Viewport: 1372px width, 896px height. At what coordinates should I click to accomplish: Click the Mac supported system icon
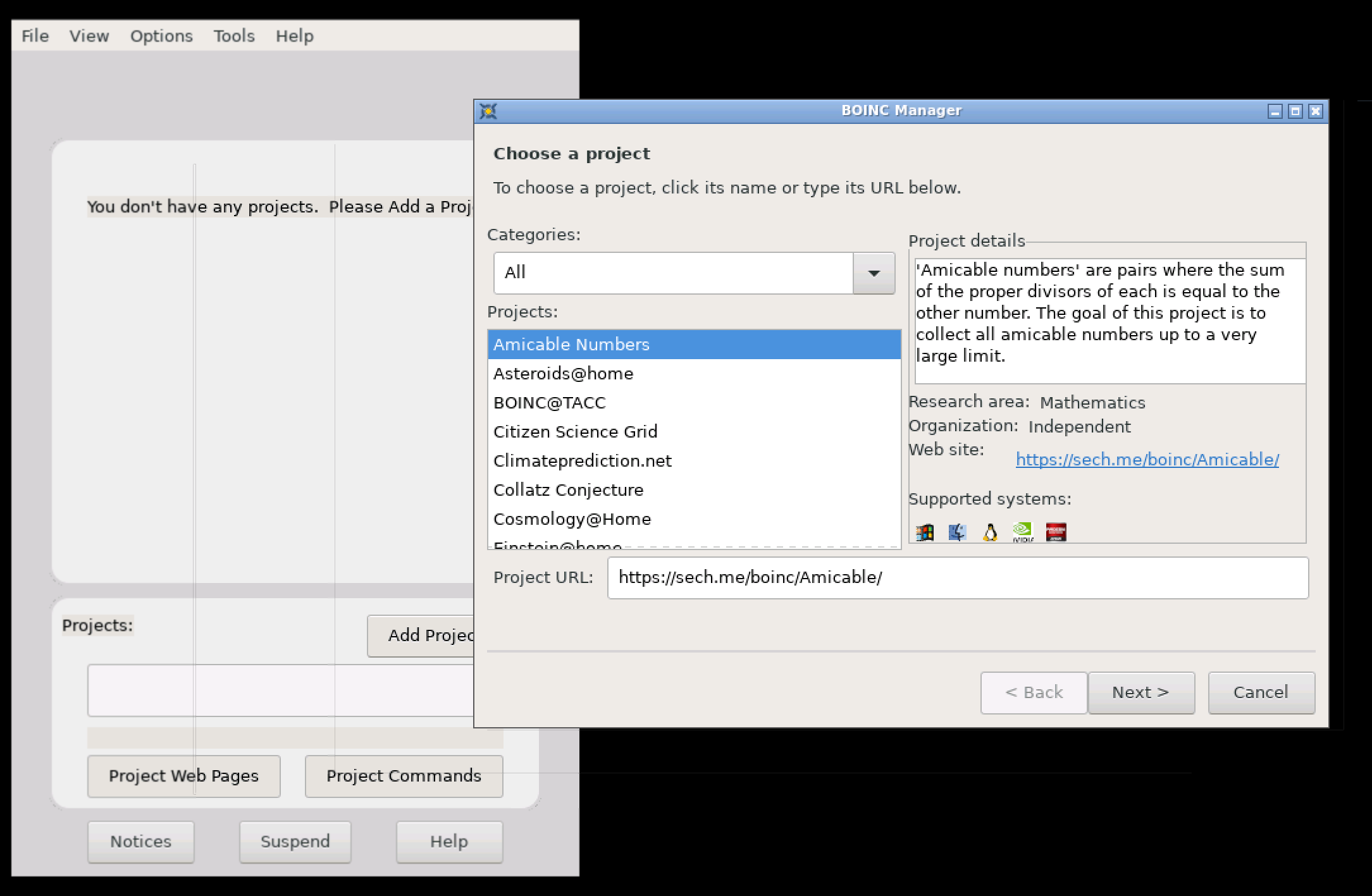click(957, 532)
